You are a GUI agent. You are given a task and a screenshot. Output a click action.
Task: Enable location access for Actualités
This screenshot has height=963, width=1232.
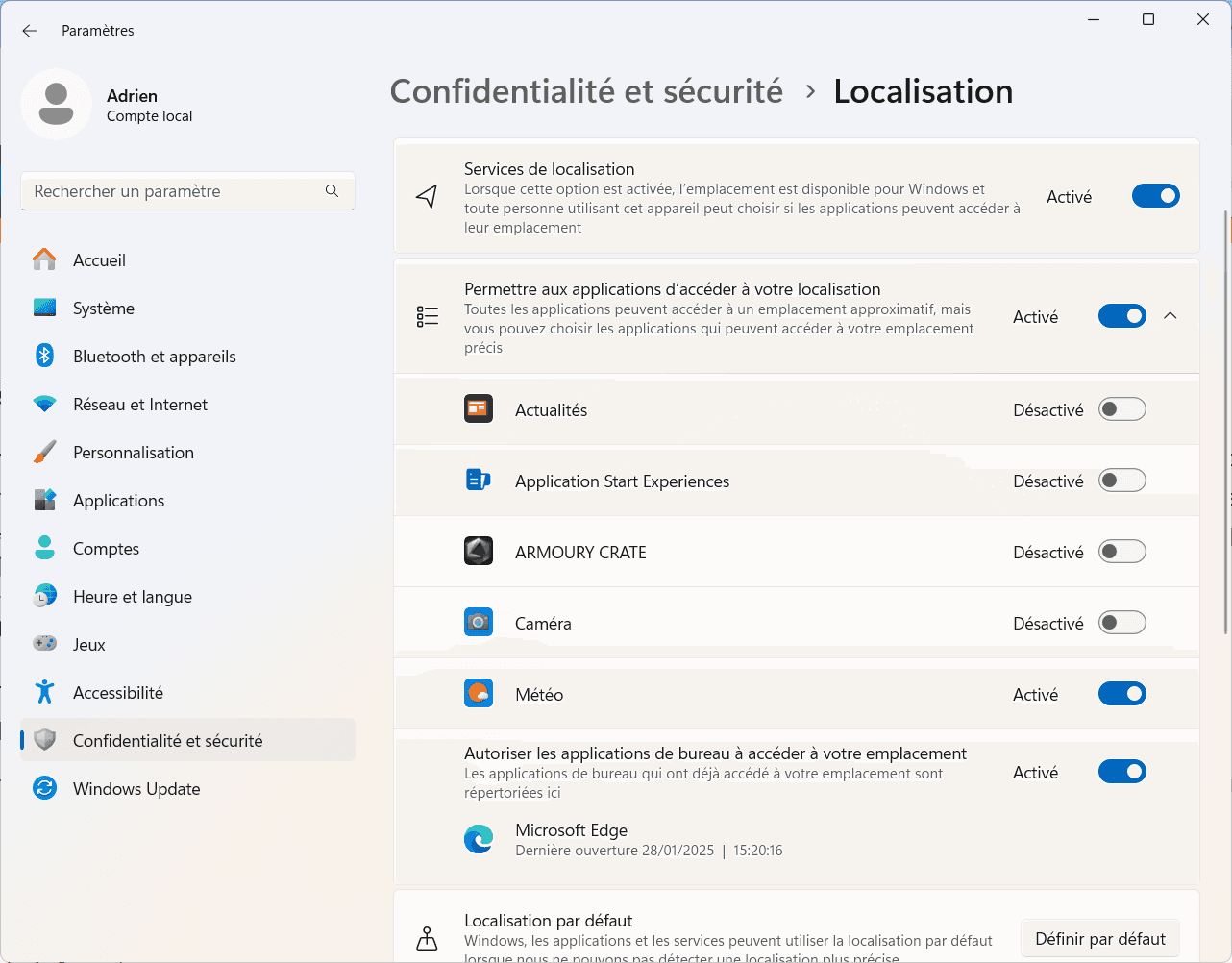1122,409
